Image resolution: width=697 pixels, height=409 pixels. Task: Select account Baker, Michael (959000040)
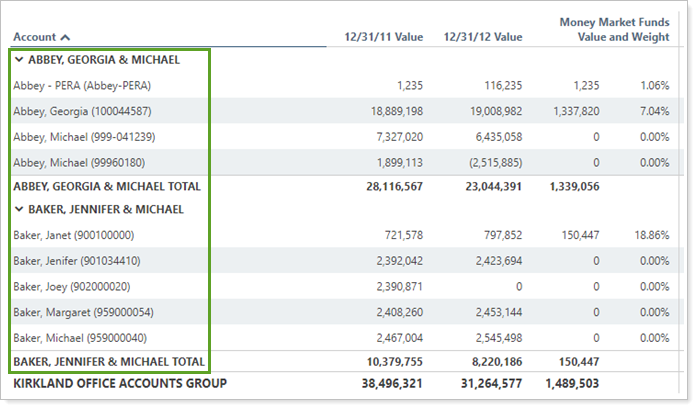click(80, 337)
